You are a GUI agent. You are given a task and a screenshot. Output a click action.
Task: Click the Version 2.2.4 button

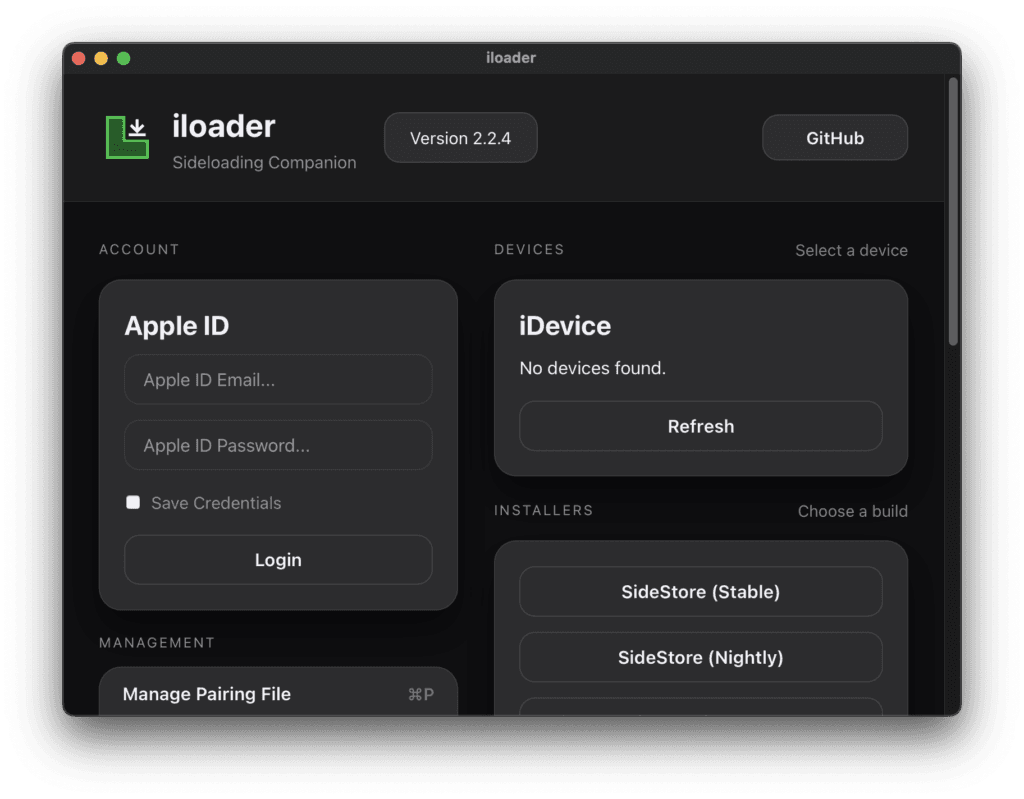(x=460, y=138)
